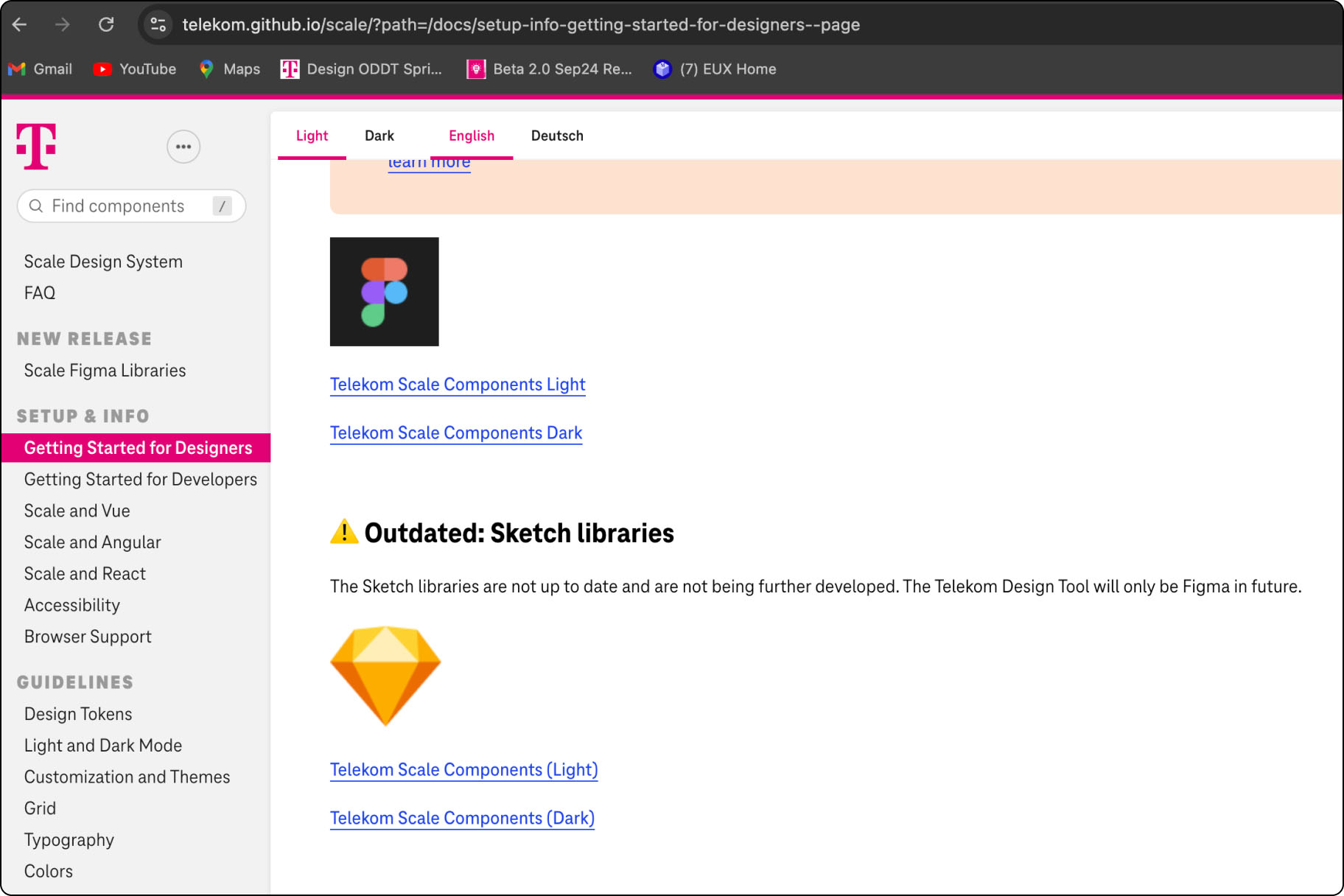Click the yellow warning triangle icon
This screenshot has width=1344, height=896.
343,531
